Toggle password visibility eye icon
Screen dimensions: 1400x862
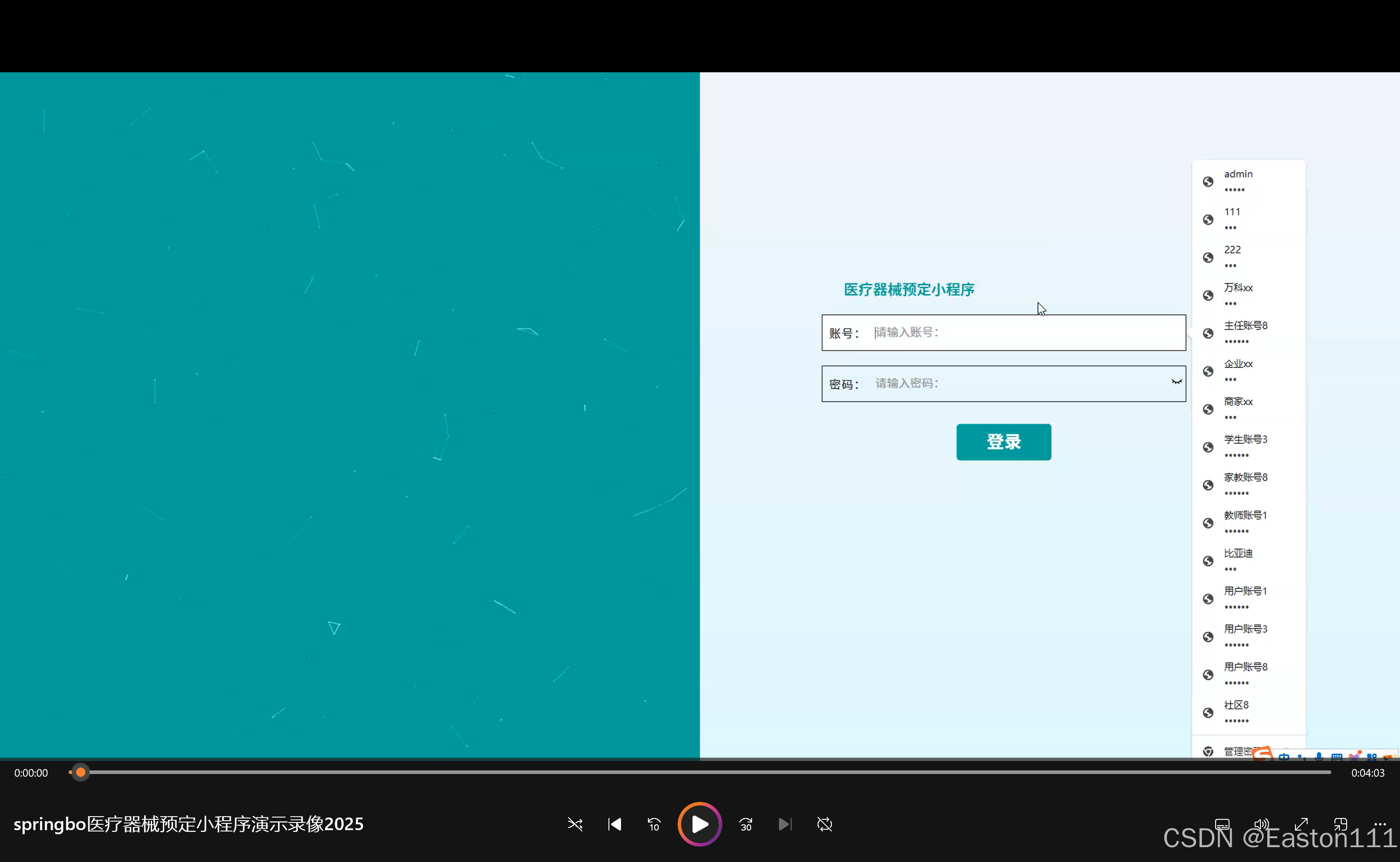(x=1176, y=382)
